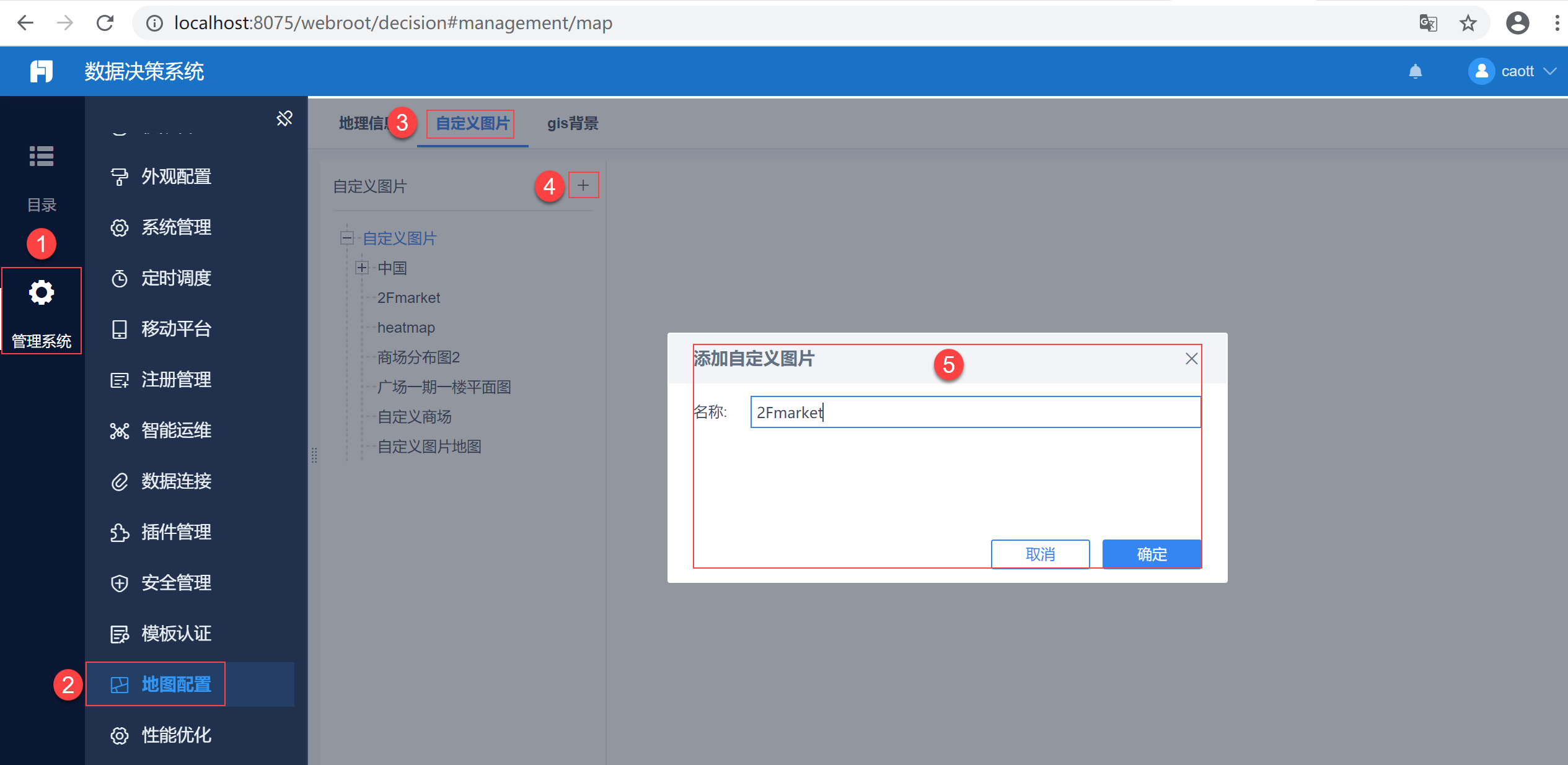Click the notification bell icon

[x=1415, y=71]
